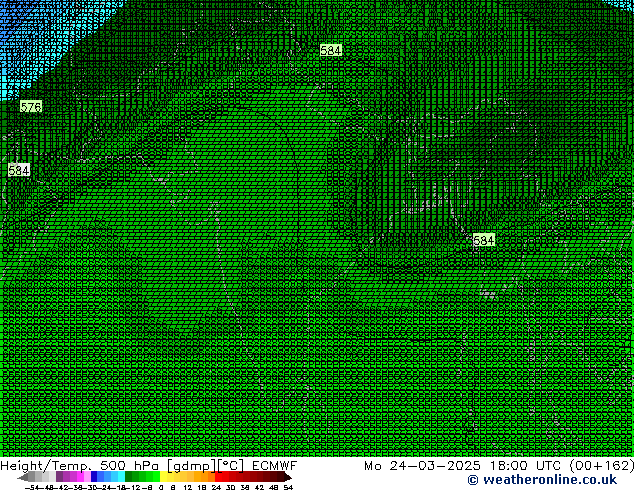Screen dimensions: 634x490
Task: Click the 'Mo 24-03-2025 18:00 UTC' date text
Action: tap(462, 466)
